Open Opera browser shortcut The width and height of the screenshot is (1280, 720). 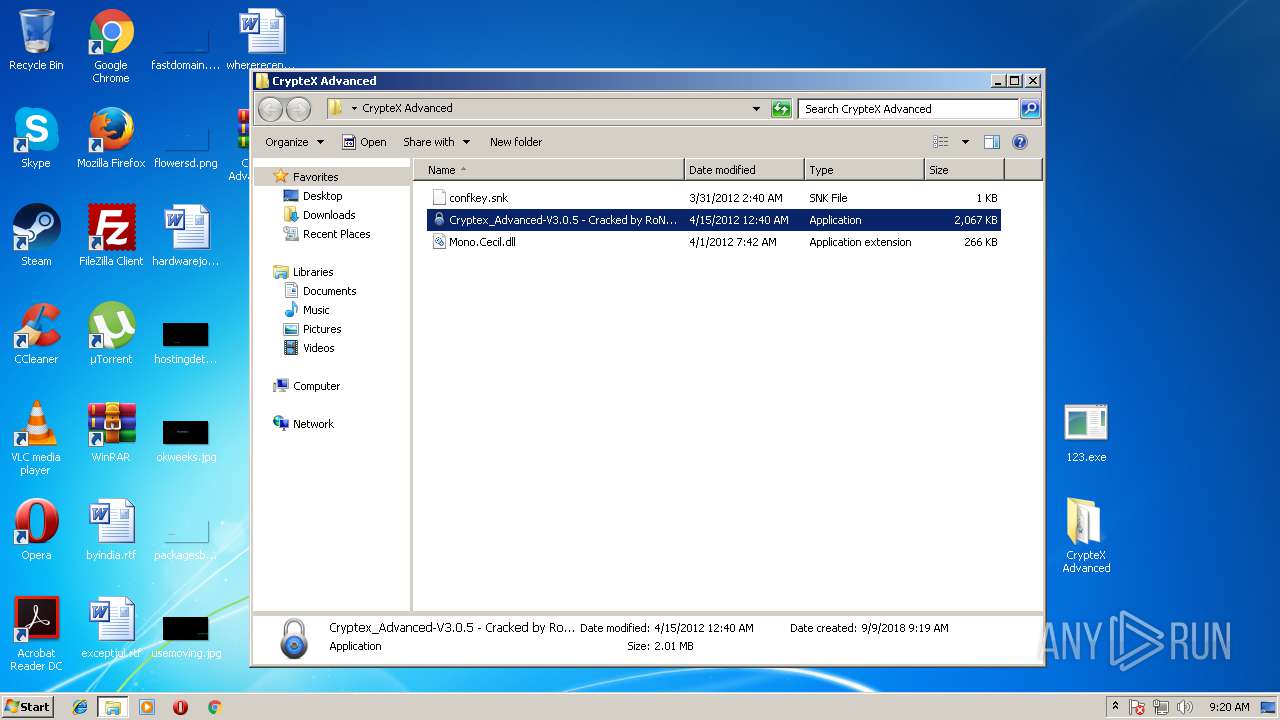(36, 530)
